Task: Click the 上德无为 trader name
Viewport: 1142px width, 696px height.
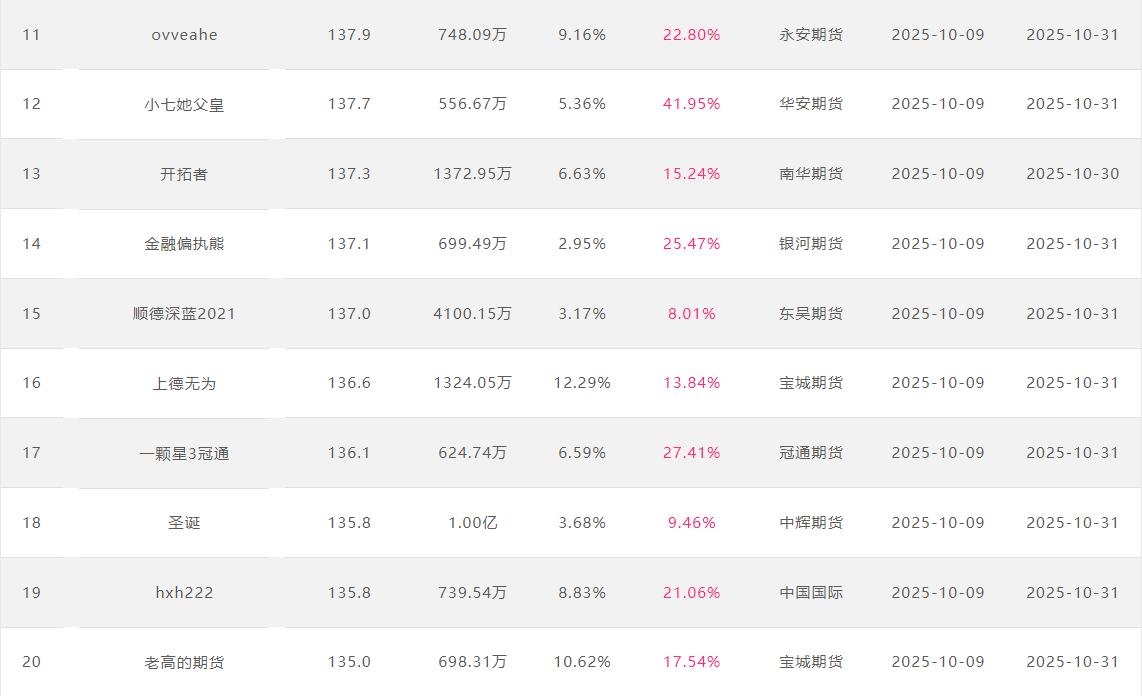Action: tap(184, 383)
